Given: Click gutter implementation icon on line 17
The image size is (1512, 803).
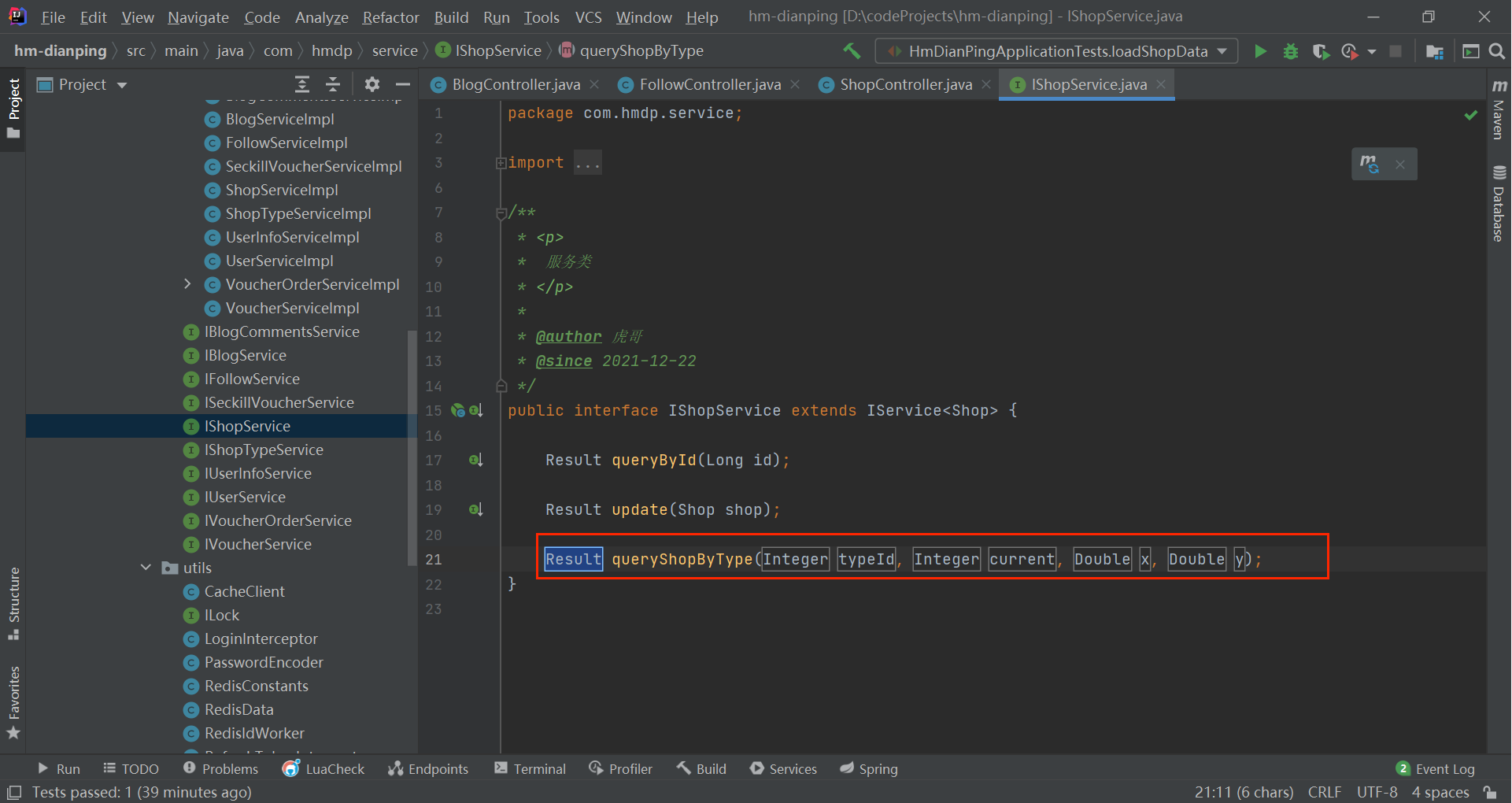Looking at the screenshot, I should (x=475, y=460).
